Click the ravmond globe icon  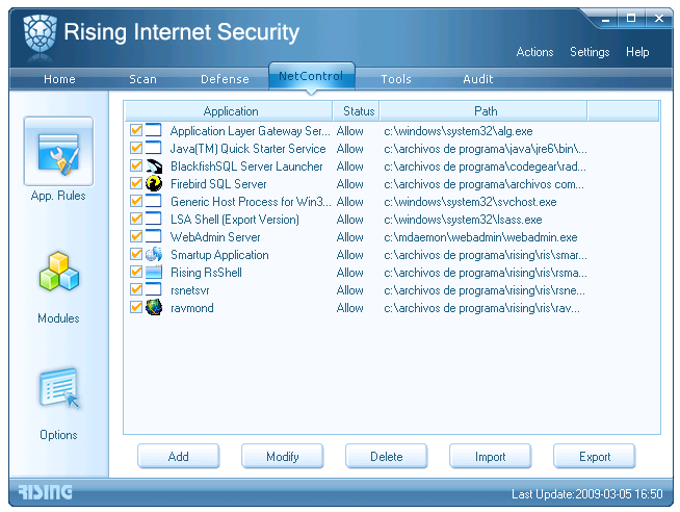(x=154, y=307)
